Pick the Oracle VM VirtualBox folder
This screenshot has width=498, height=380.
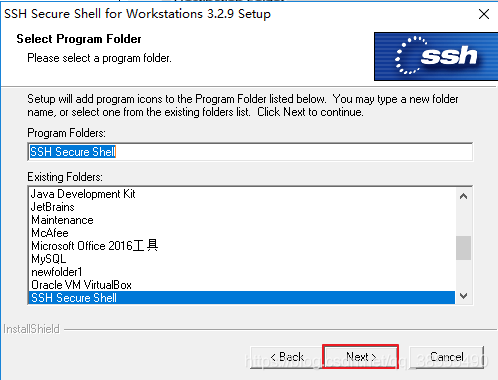pyautogui.click(x=242, y=285)
